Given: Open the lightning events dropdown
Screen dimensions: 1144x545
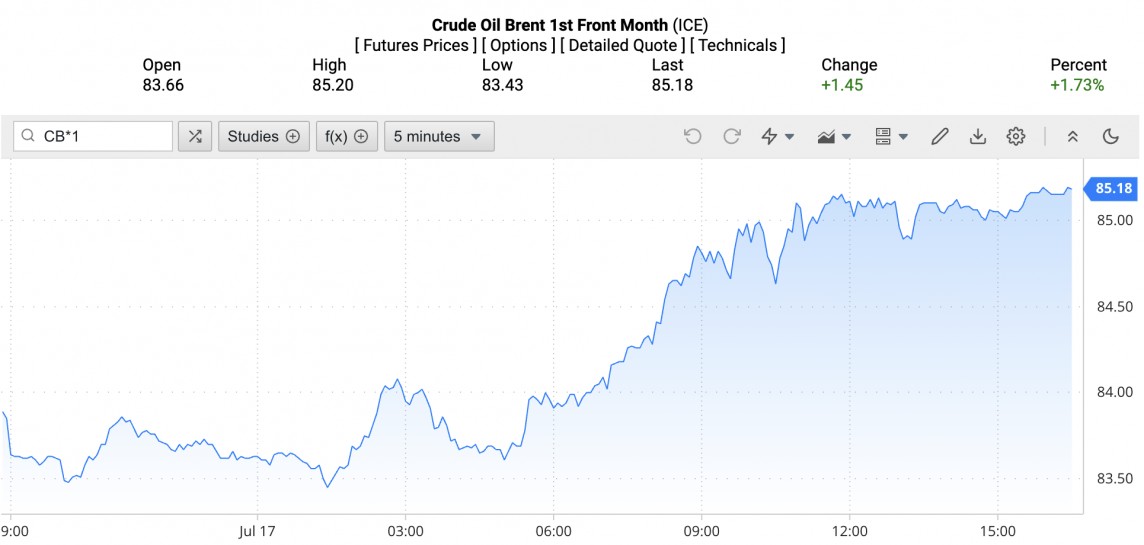Looking at the screenshot, I should pyautogui.click(x=777, y=136).
